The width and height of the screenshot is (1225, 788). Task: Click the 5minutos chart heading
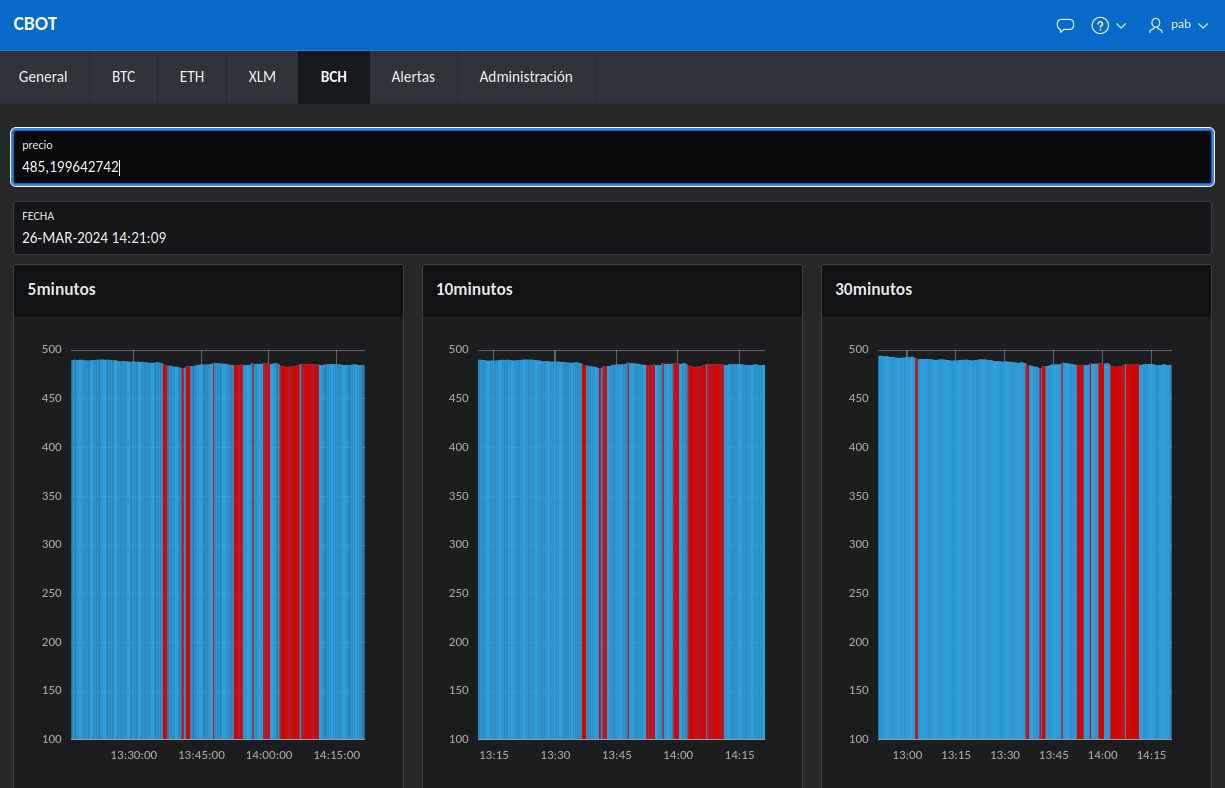pos(62,289)
